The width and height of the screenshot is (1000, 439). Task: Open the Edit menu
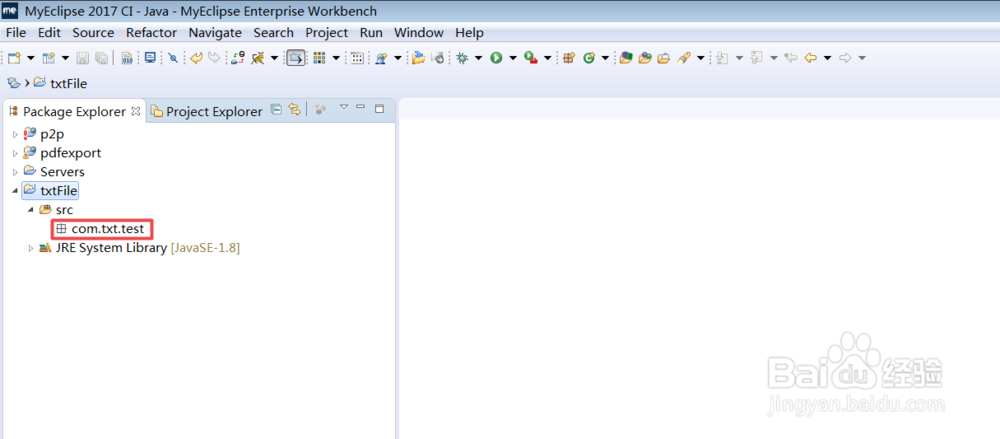pyautogui.click(x=49, y=33)
